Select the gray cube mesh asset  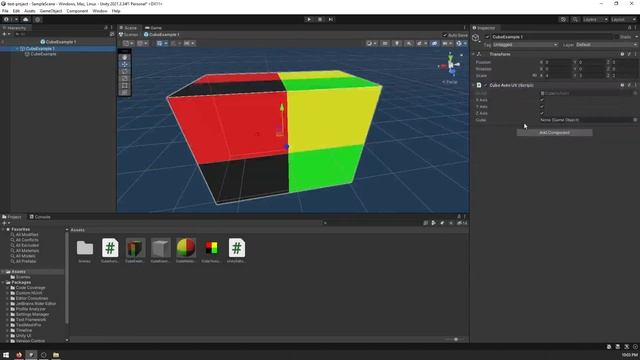pyautogui.click(x=160, y=250)
